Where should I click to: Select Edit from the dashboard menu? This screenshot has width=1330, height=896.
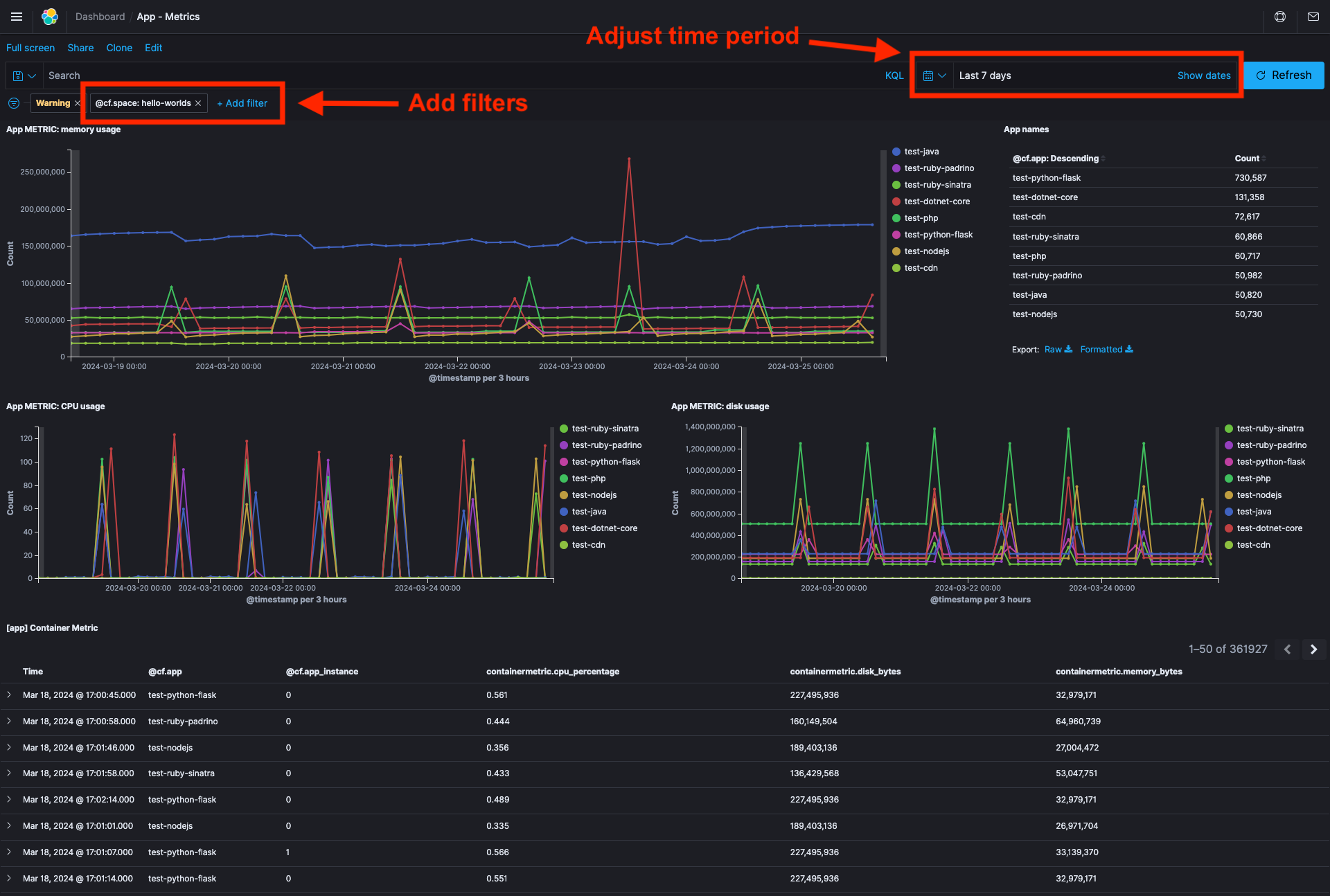[x=153, y=48]
